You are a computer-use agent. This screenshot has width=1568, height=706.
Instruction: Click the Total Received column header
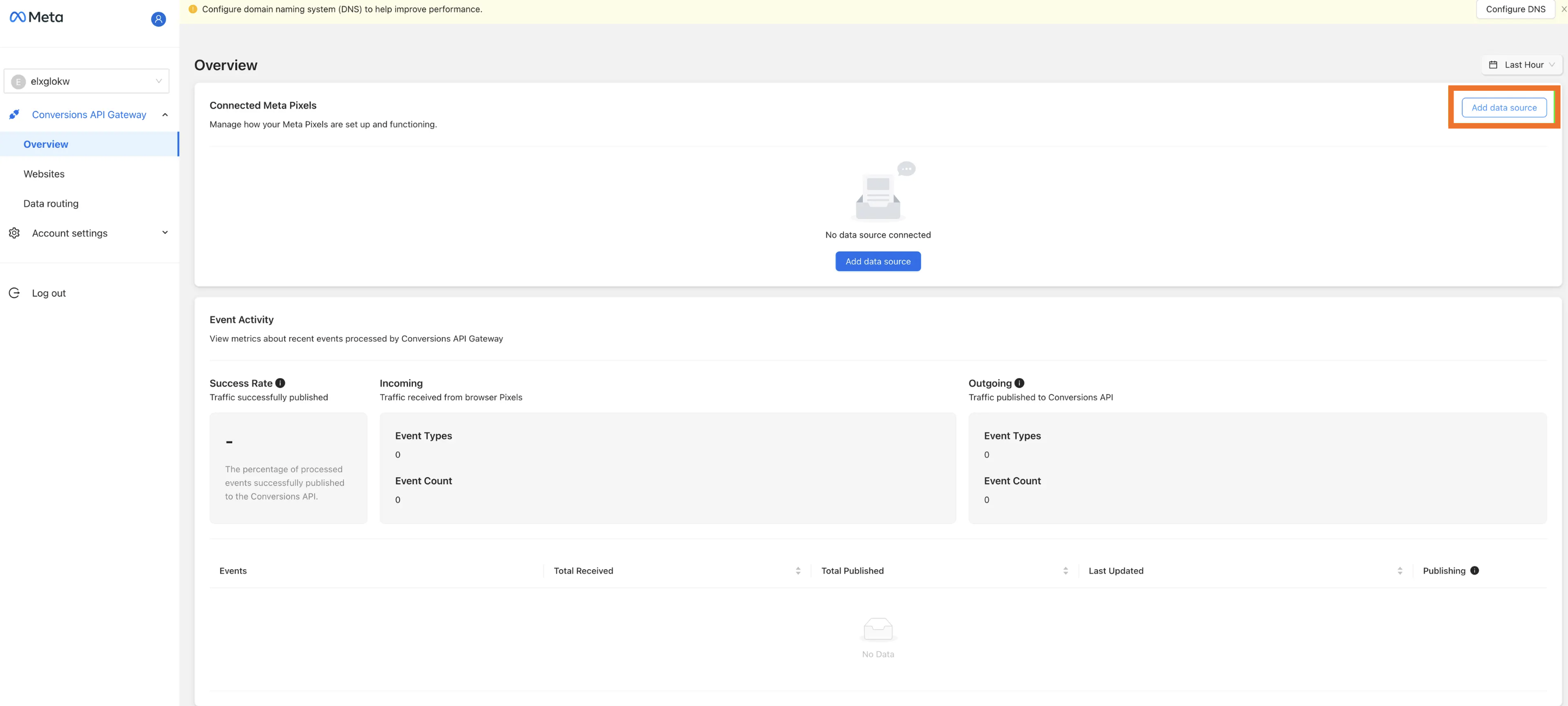pos(583,571)
